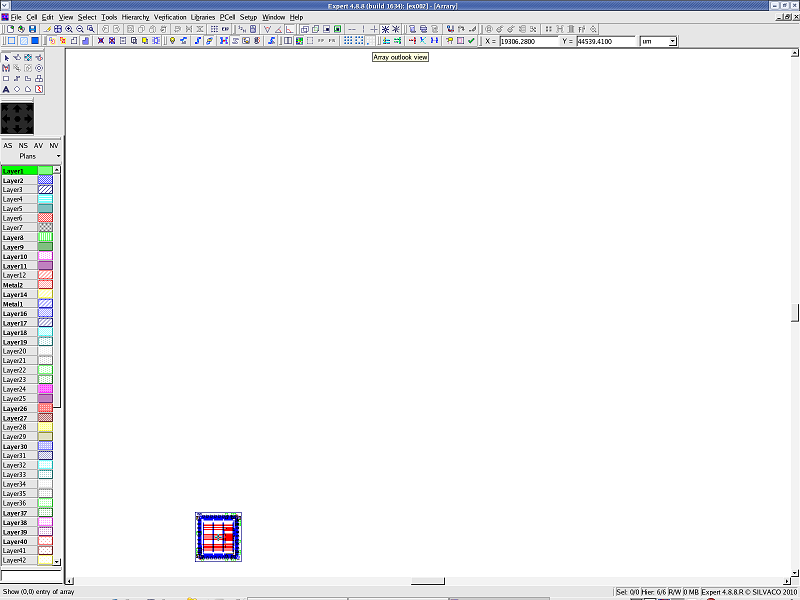The height and width of the screenshot is (600, 800).
Task: Toggle the AS layer filter button
Action: (8, 146)
